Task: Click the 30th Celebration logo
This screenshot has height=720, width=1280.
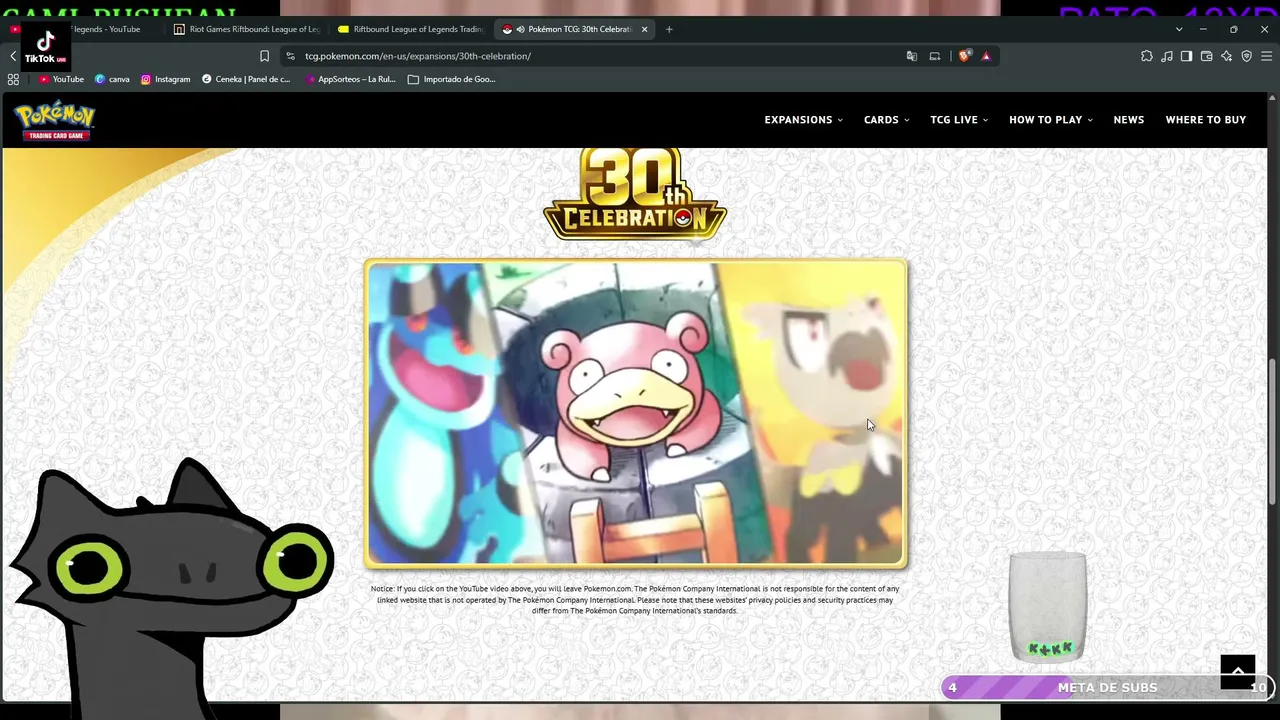Action: tap(635, 194)
